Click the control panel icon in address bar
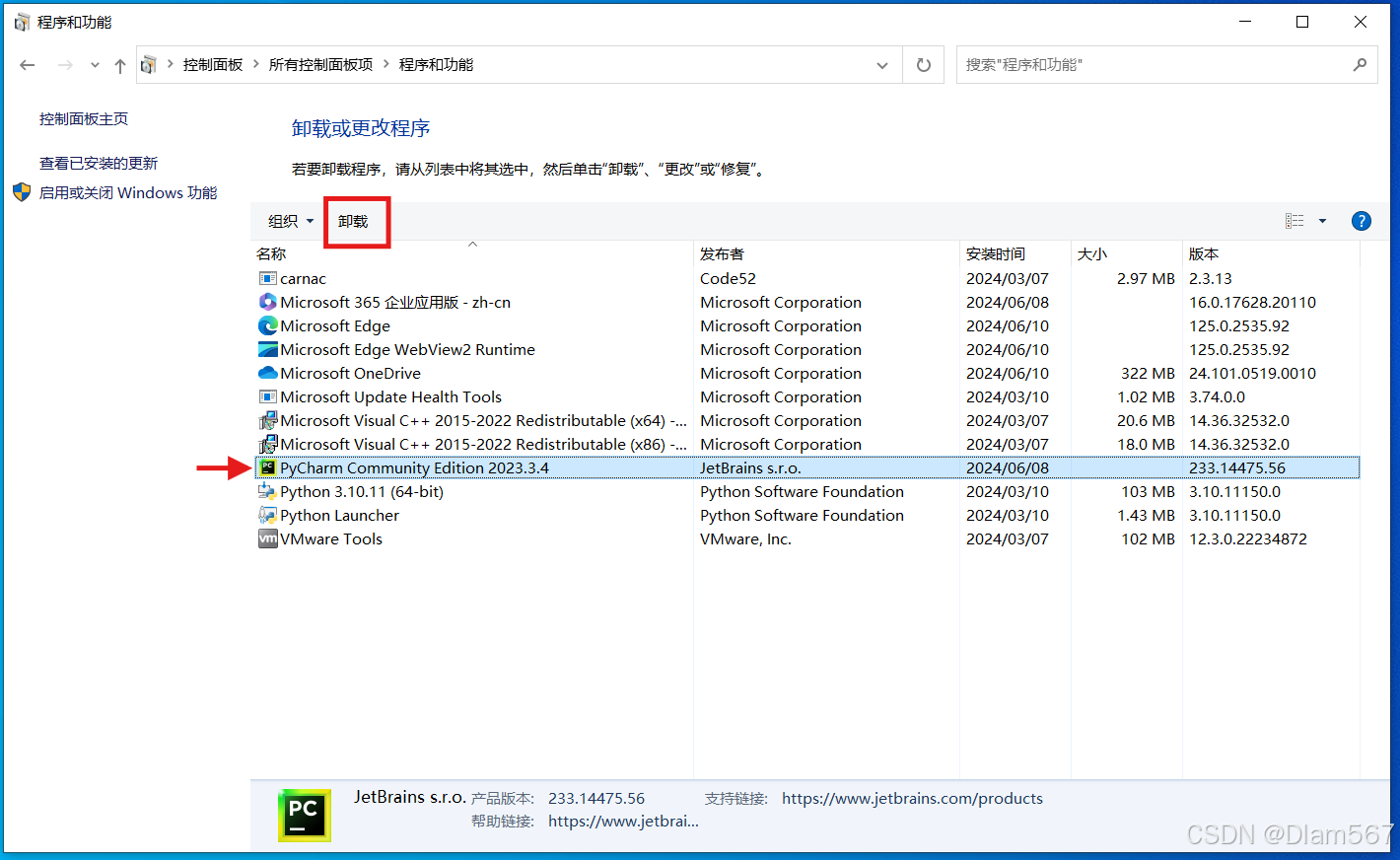Viewport: 1400px width, 860px height. point(149,65)
